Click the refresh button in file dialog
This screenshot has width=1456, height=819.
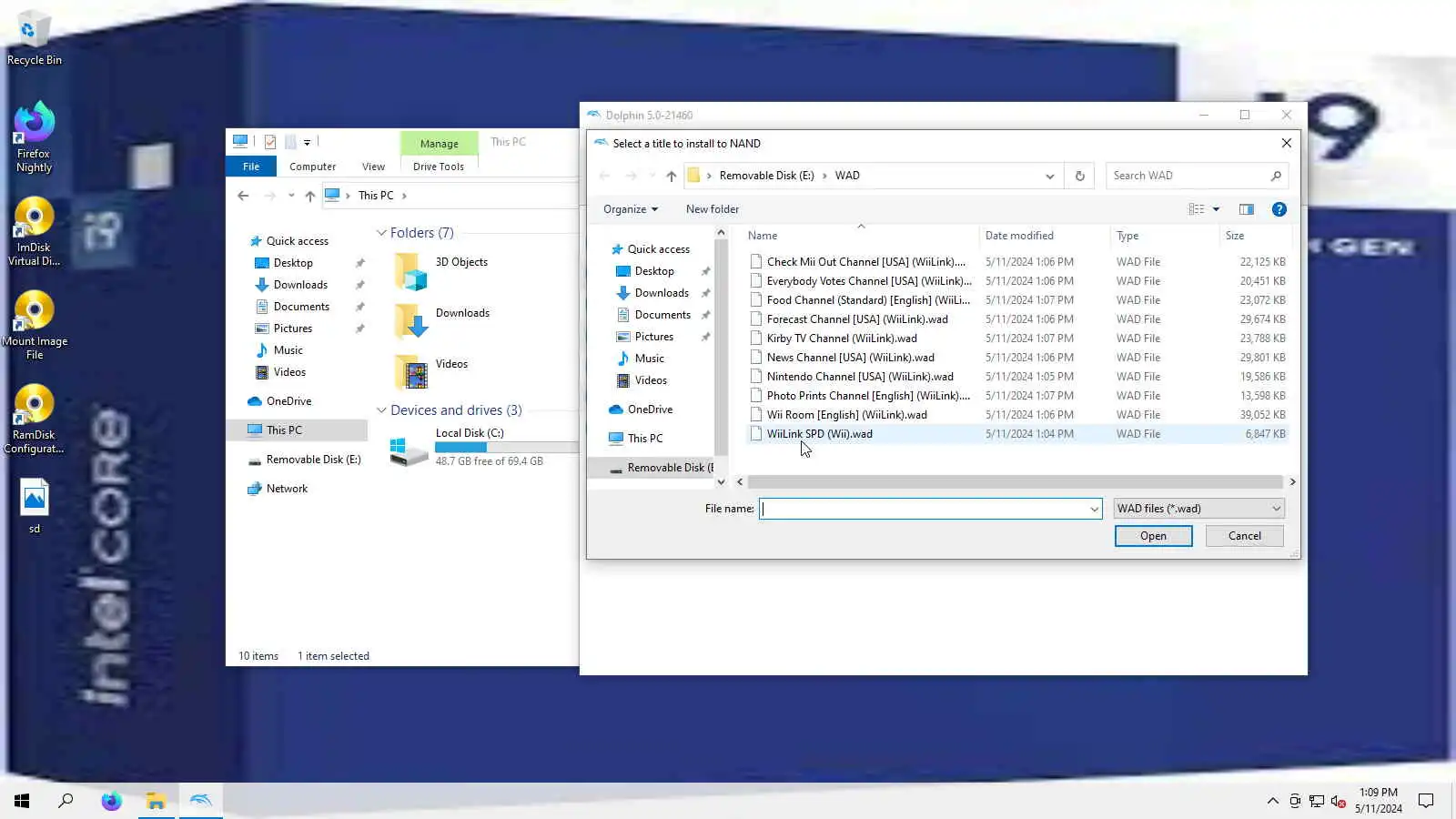click(1080, 176)
